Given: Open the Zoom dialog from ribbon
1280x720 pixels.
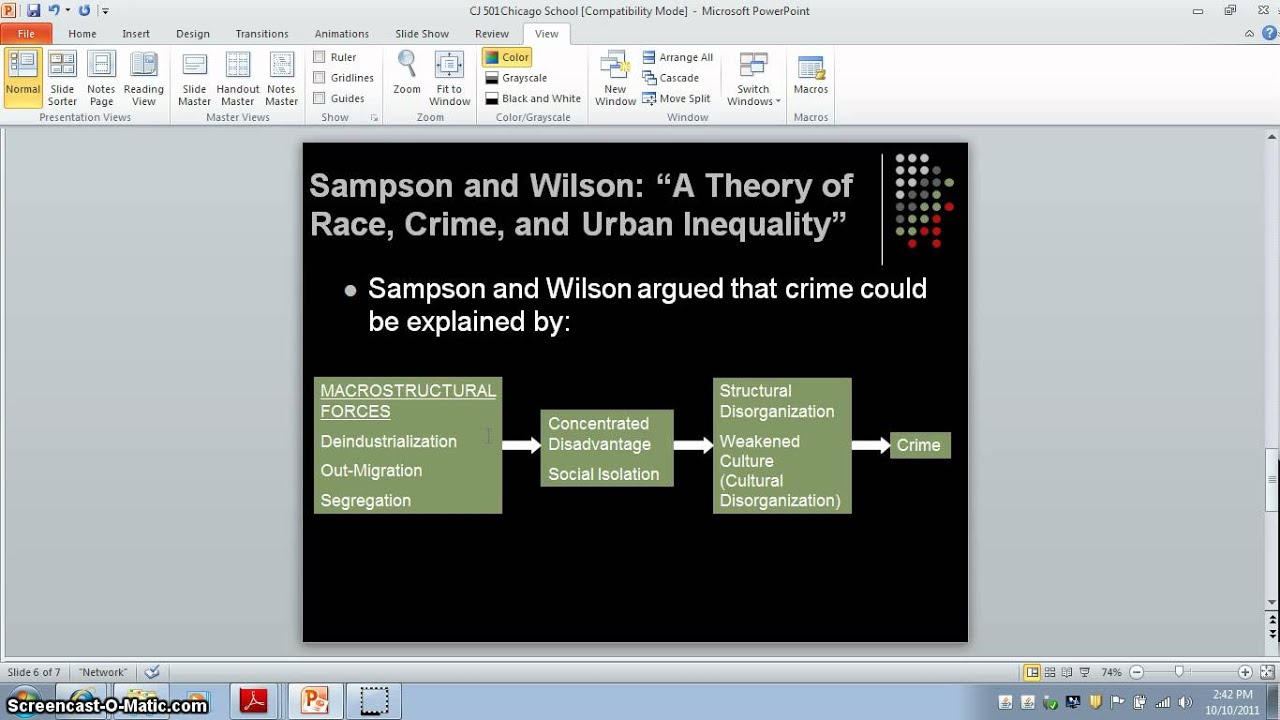Looking at the screenshot, I should tap(407, 73).
